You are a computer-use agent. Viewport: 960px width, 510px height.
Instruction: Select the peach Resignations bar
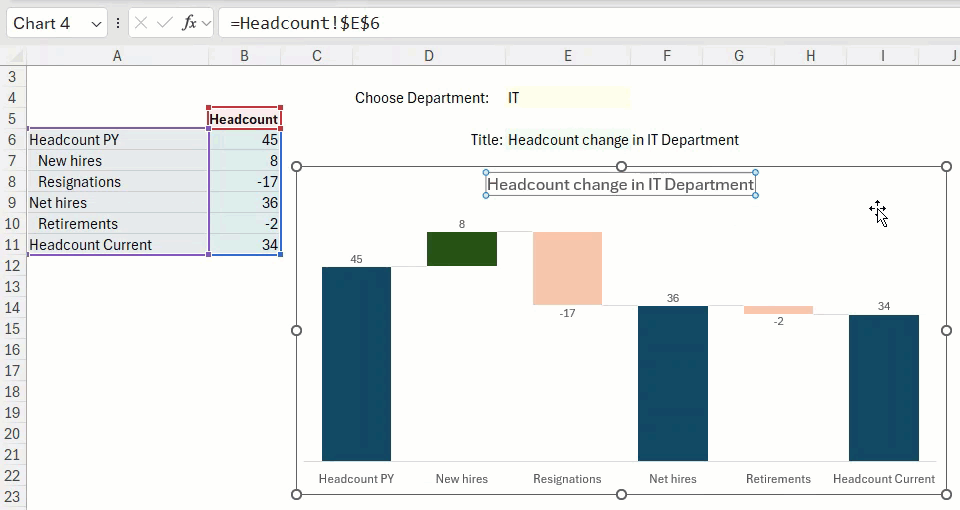click(567, 268)
